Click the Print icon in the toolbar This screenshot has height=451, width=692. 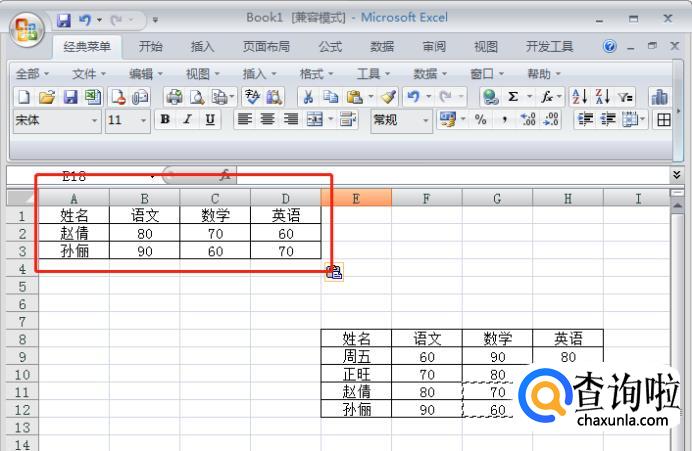click(x=174, y=97)
